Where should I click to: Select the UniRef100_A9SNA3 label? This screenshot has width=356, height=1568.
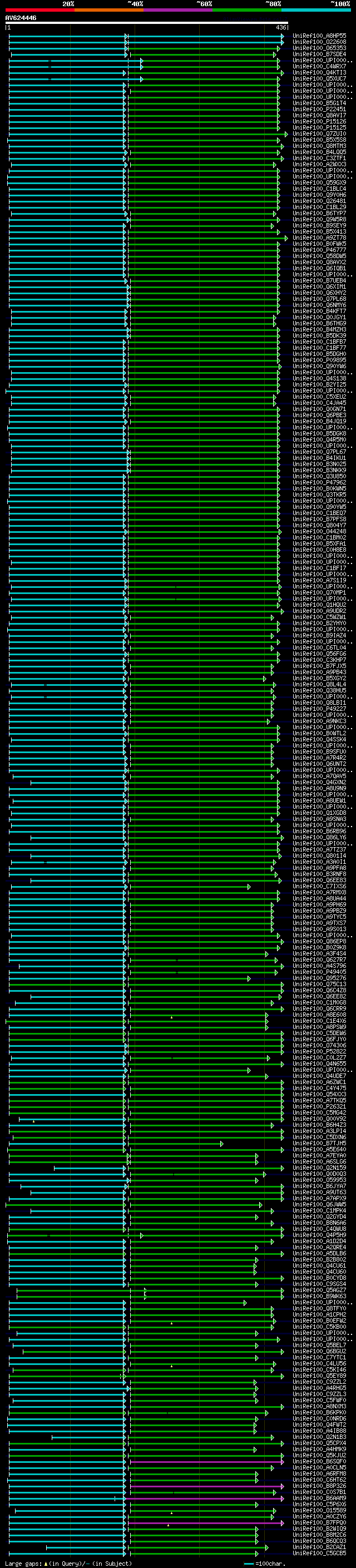coord(319,819)
